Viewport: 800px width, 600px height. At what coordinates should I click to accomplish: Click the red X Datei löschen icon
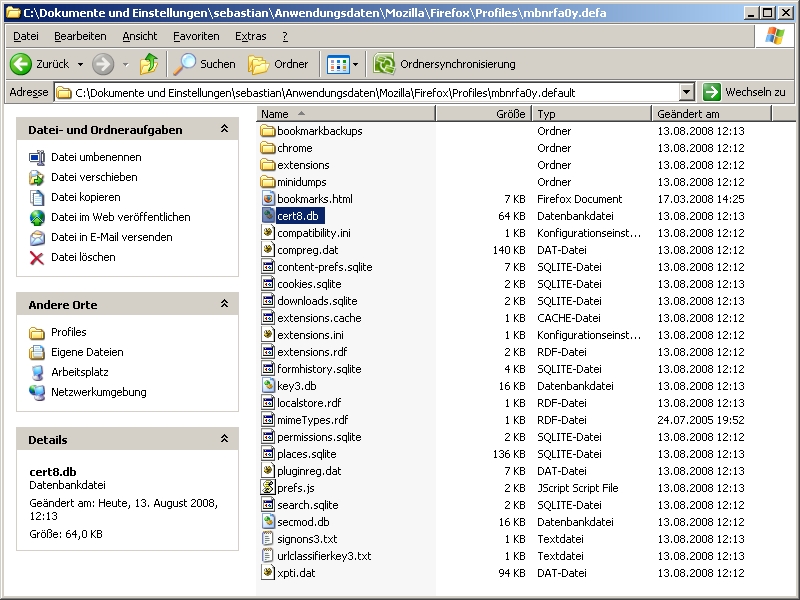pos(37,258)
